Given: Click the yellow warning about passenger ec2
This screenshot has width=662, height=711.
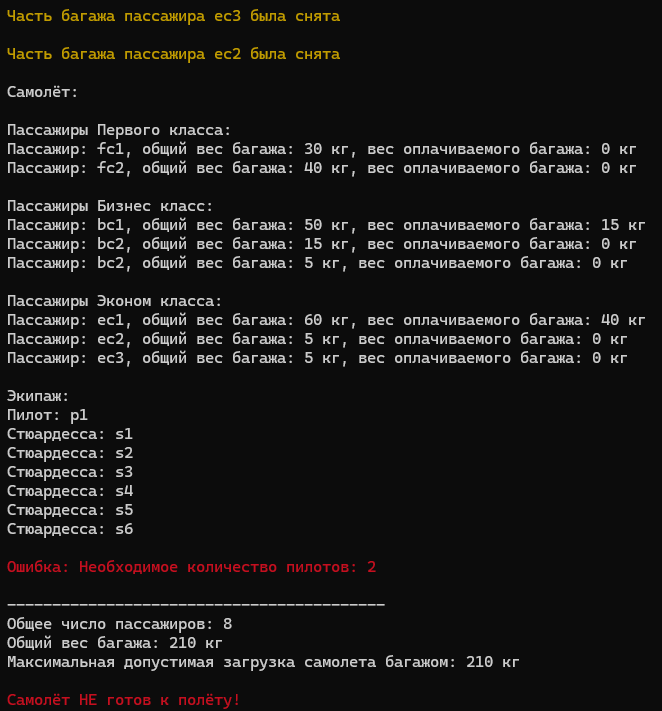Looking at the screenshot, I should pyautogui.click(x=173, y=54).
